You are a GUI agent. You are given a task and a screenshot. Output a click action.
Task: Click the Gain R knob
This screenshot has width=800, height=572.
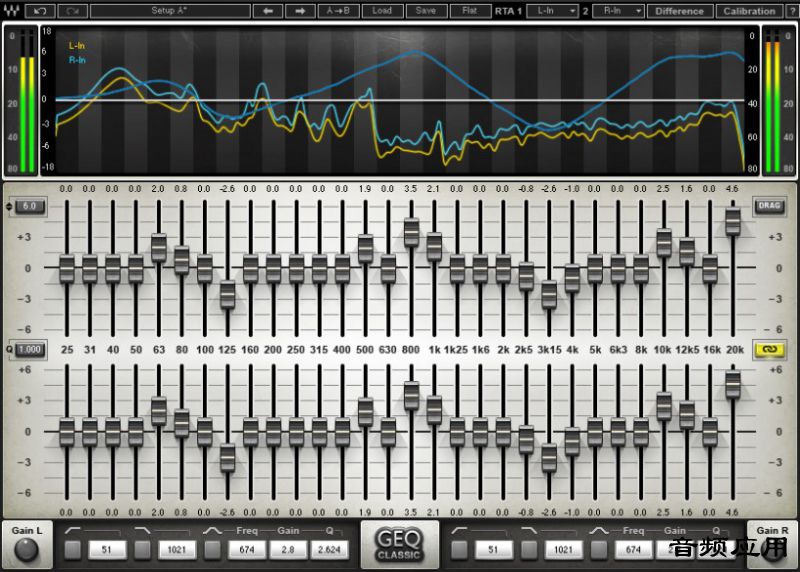tap(772, 550)
